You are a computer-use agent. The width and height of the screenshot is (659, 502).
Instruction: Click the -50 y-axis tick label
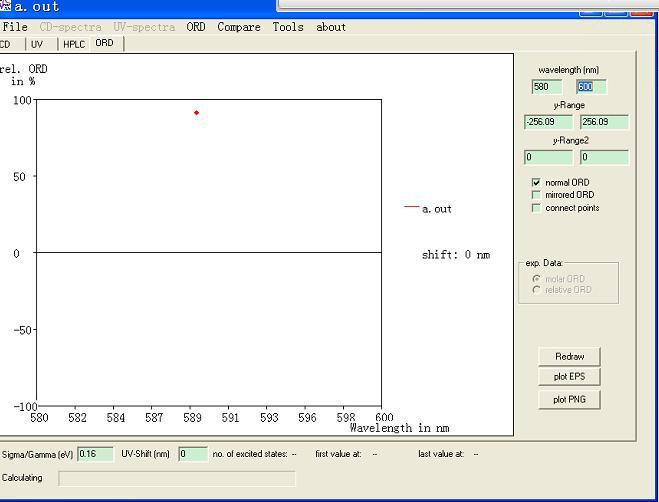click(x=22, y=330)
